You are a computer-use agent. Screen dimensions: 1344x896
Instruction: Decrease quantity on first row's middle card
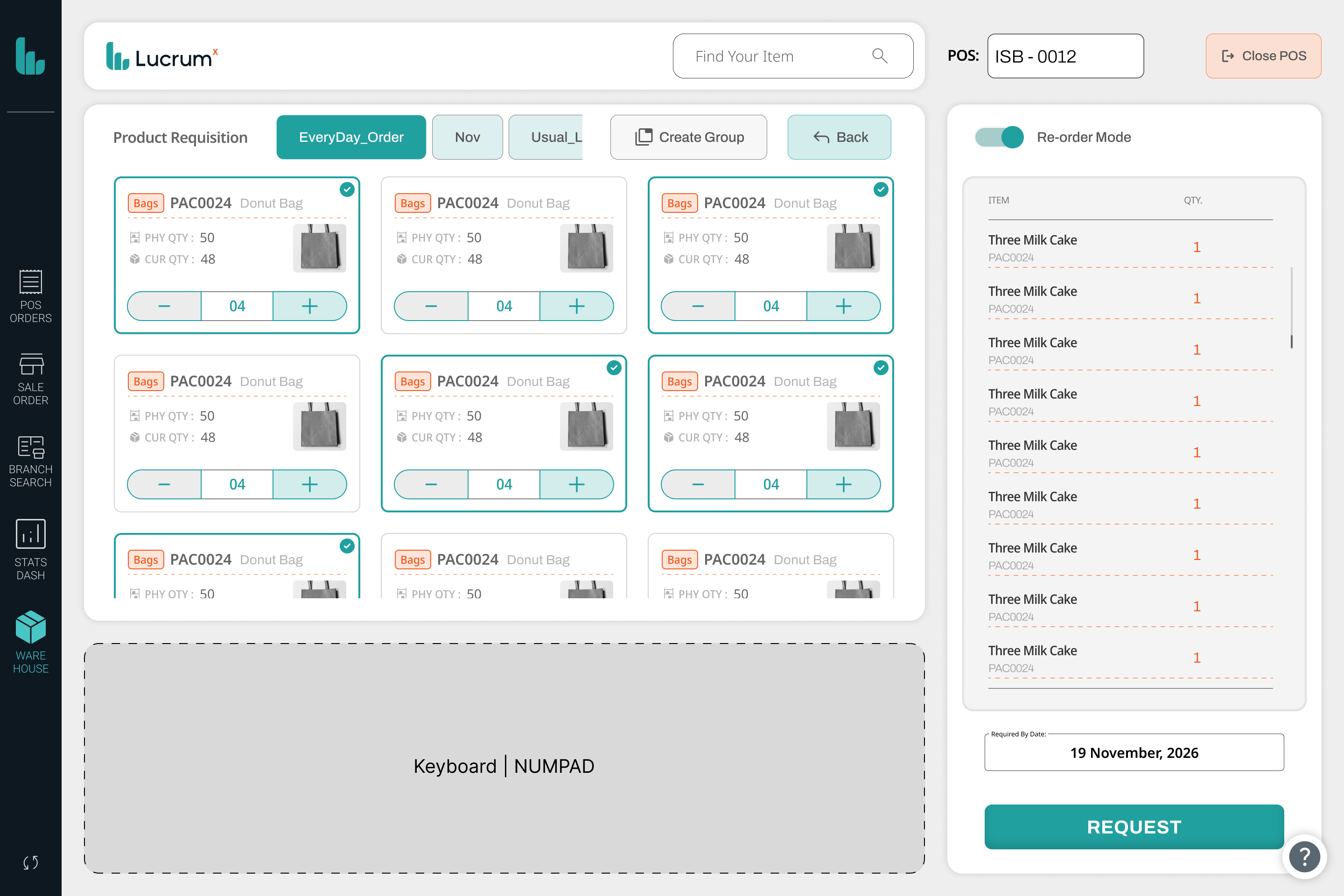431,306
